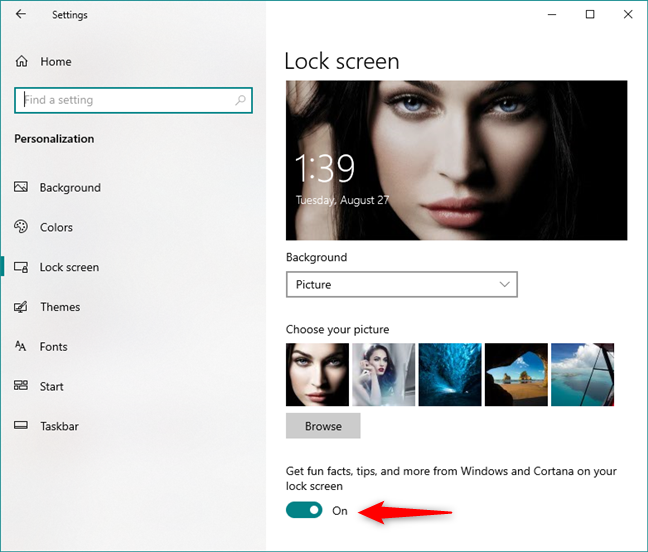Click the Background picture icon in sidebar
Image resolution: width=648 pixels, height=552 pixels.
click(21, 188)
